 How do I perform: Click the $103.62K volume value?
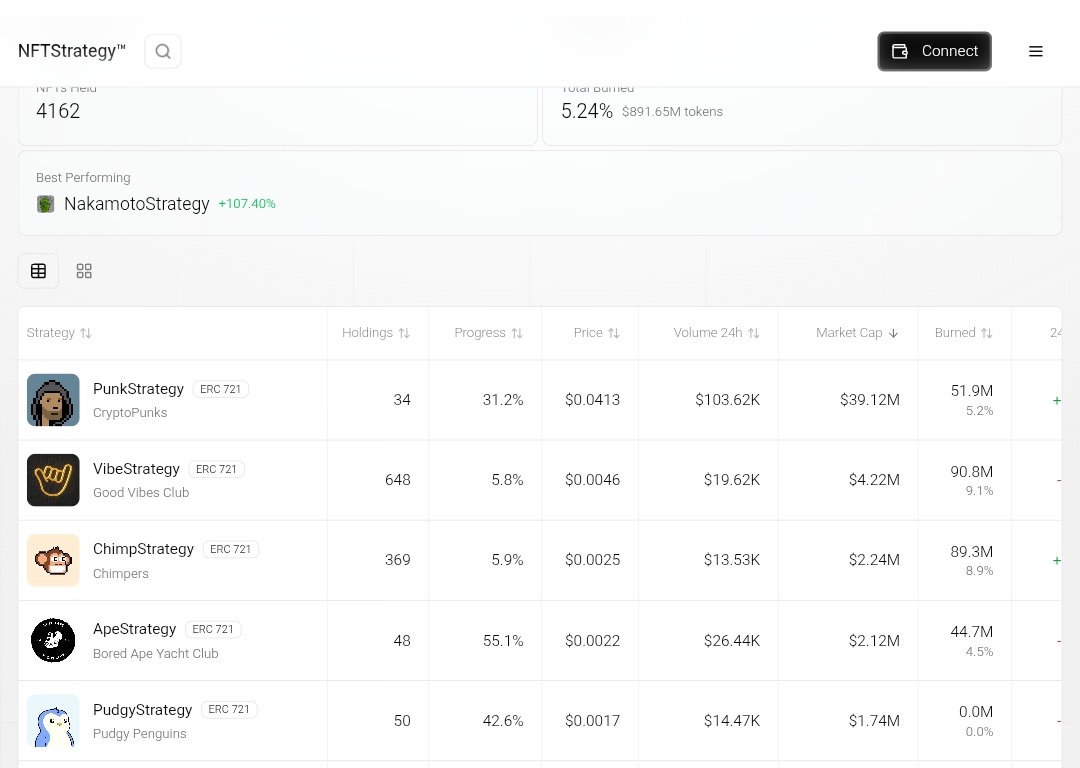[x=727, y=400]
